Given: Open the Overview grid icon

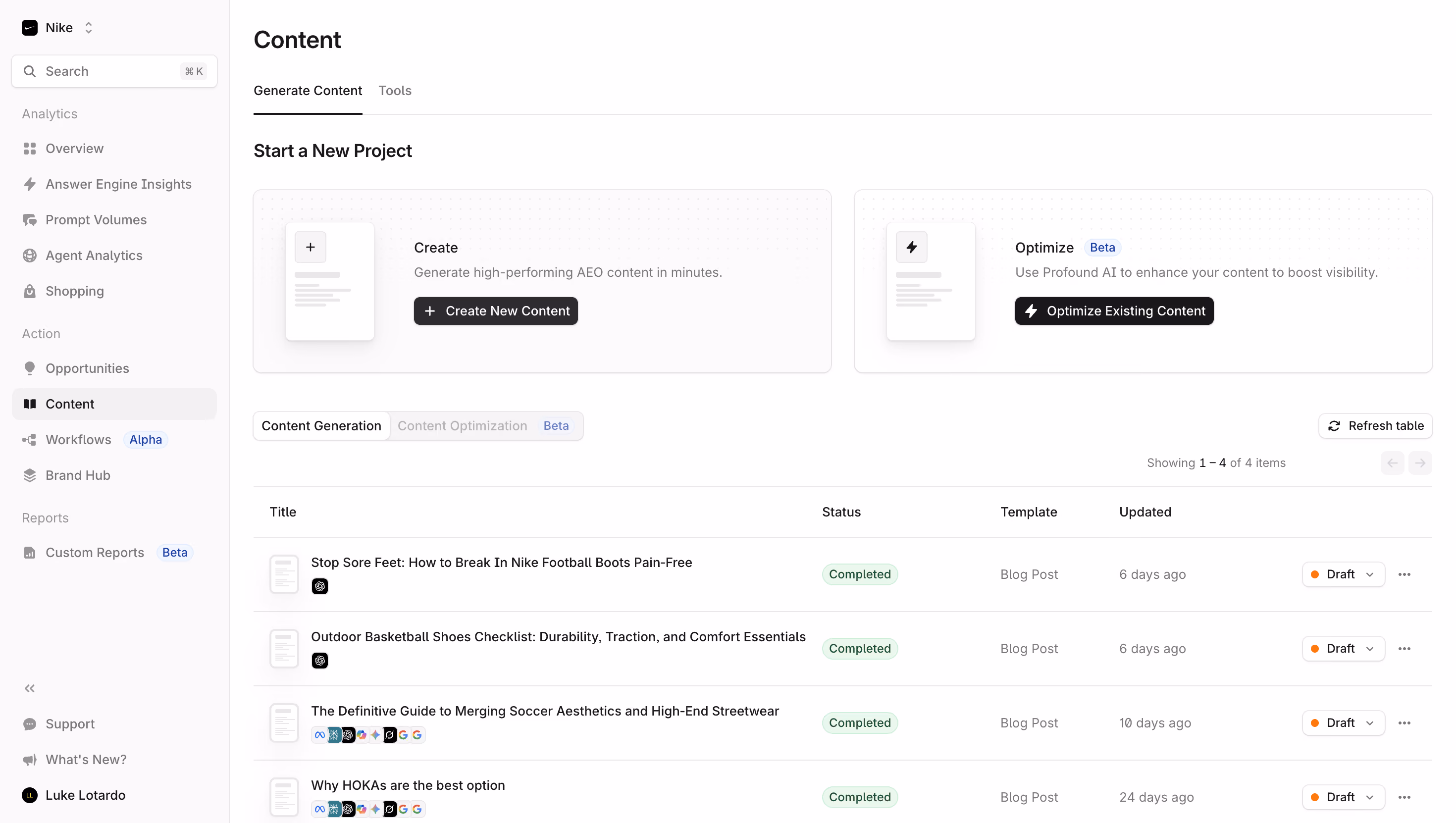Looking at the screenshot, I should tap(29, 149).
